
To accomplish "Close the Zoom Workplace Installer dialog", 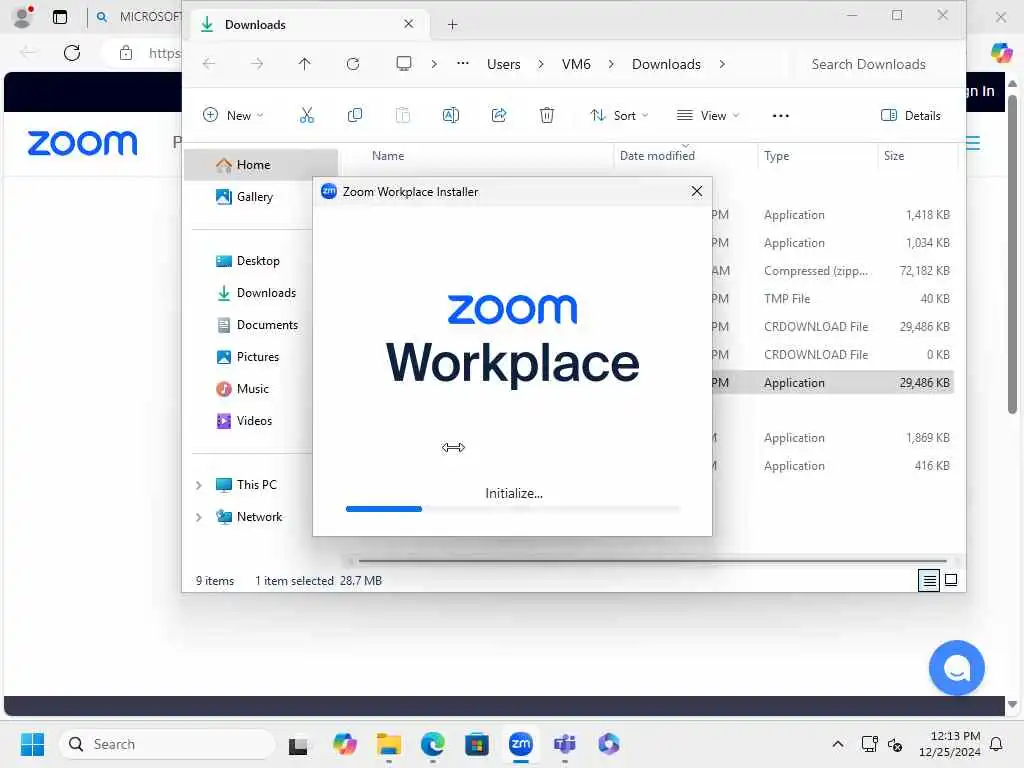I will pos(696,191).
